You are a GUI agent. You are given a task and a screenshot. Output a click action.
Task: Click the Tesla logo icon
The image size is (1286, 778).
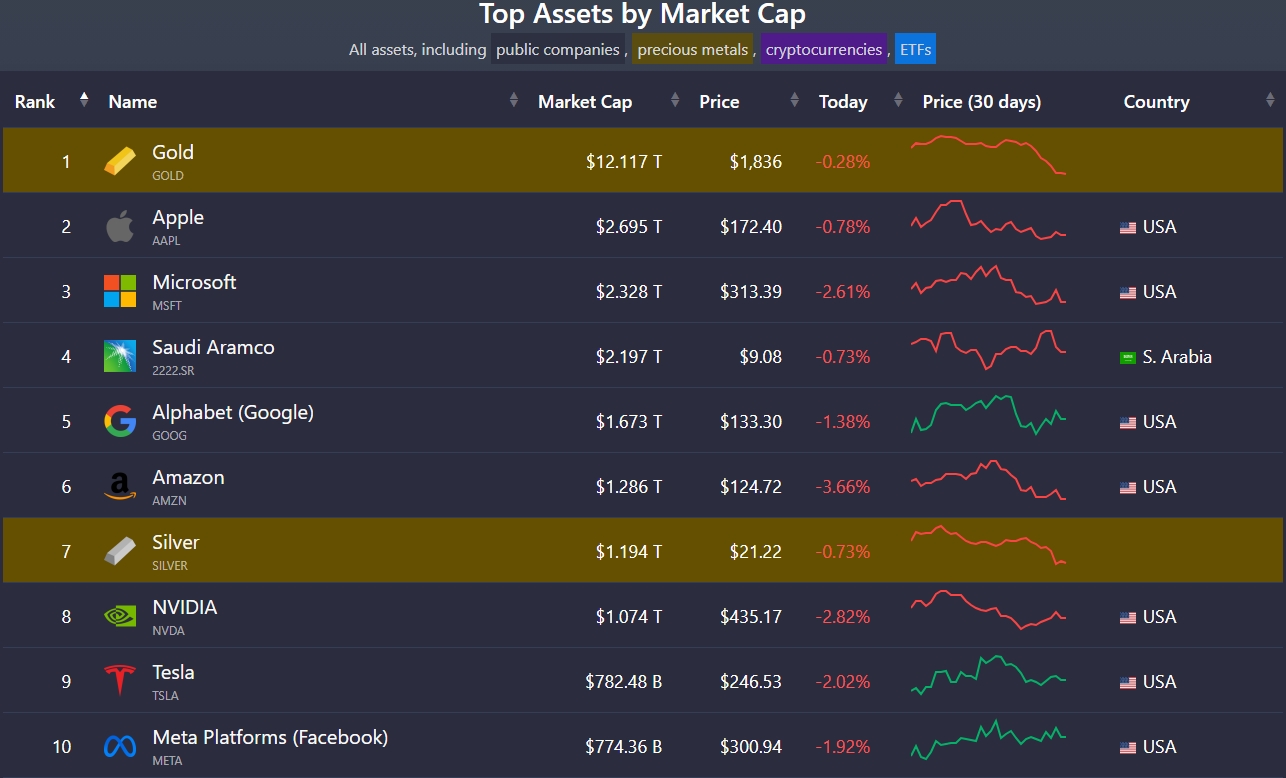(120, 681)
